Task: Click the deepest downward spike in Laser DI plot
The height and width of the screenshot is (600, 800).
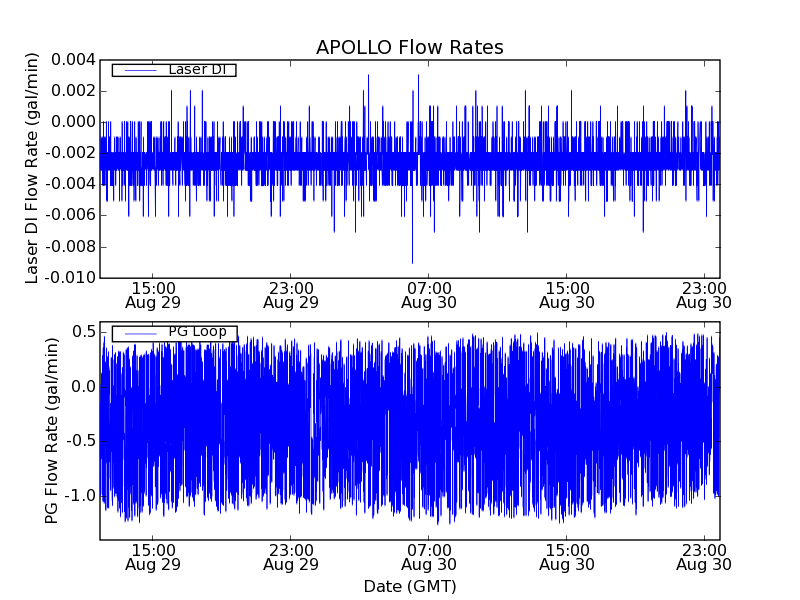Action: pos(412,260)
